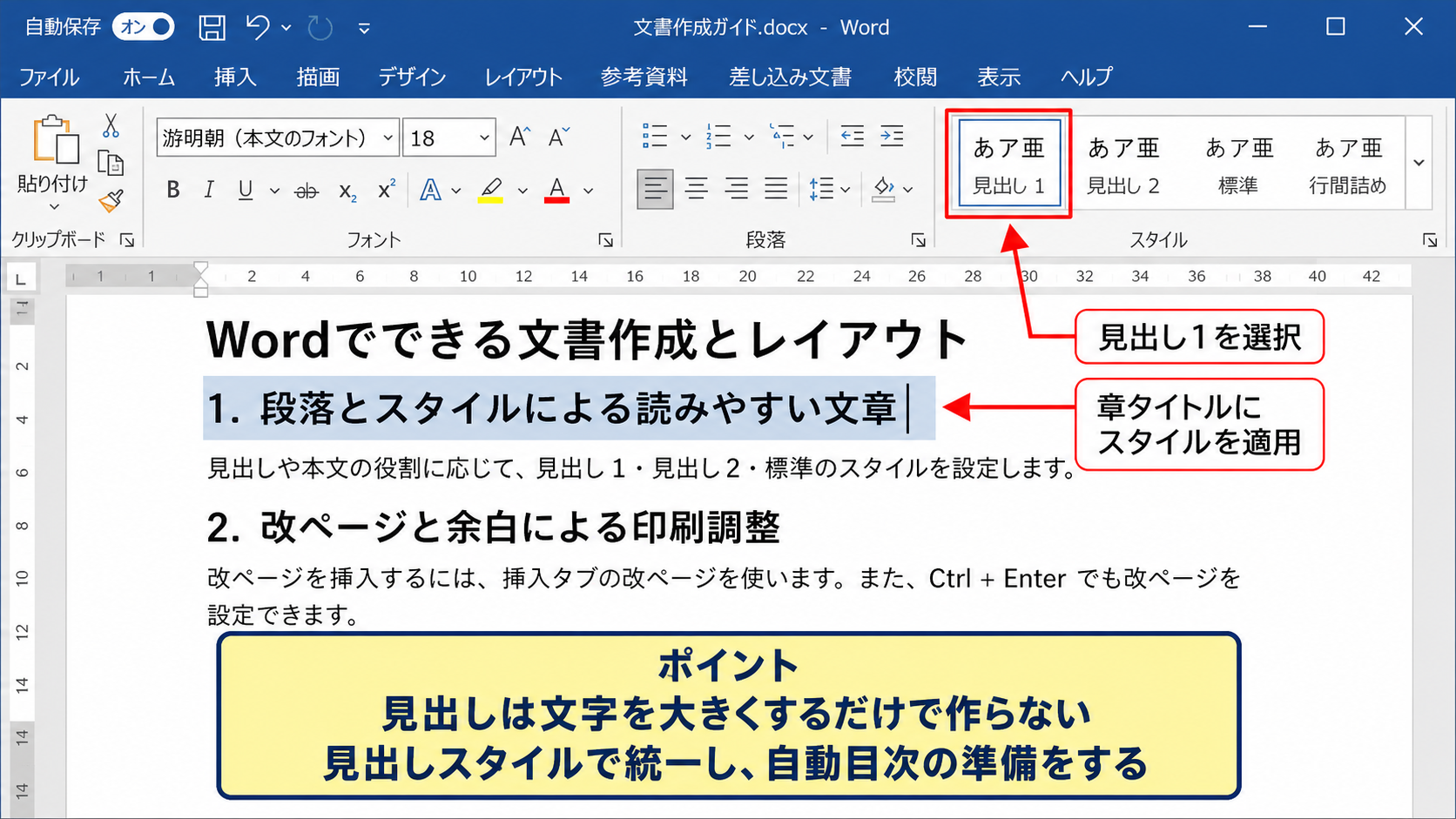
Task: Open the ヘルプ tab
Action: (1086, 77)
